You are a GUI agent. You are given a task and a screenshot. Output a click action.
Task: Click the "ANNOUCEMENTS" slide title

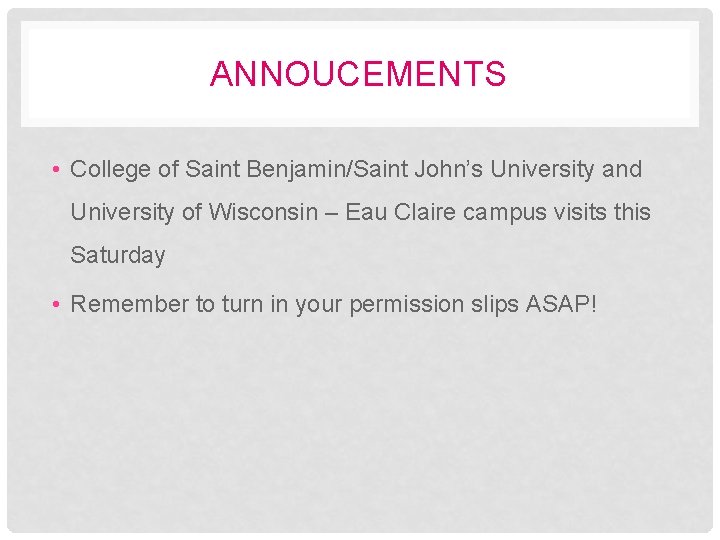[358, 74]
